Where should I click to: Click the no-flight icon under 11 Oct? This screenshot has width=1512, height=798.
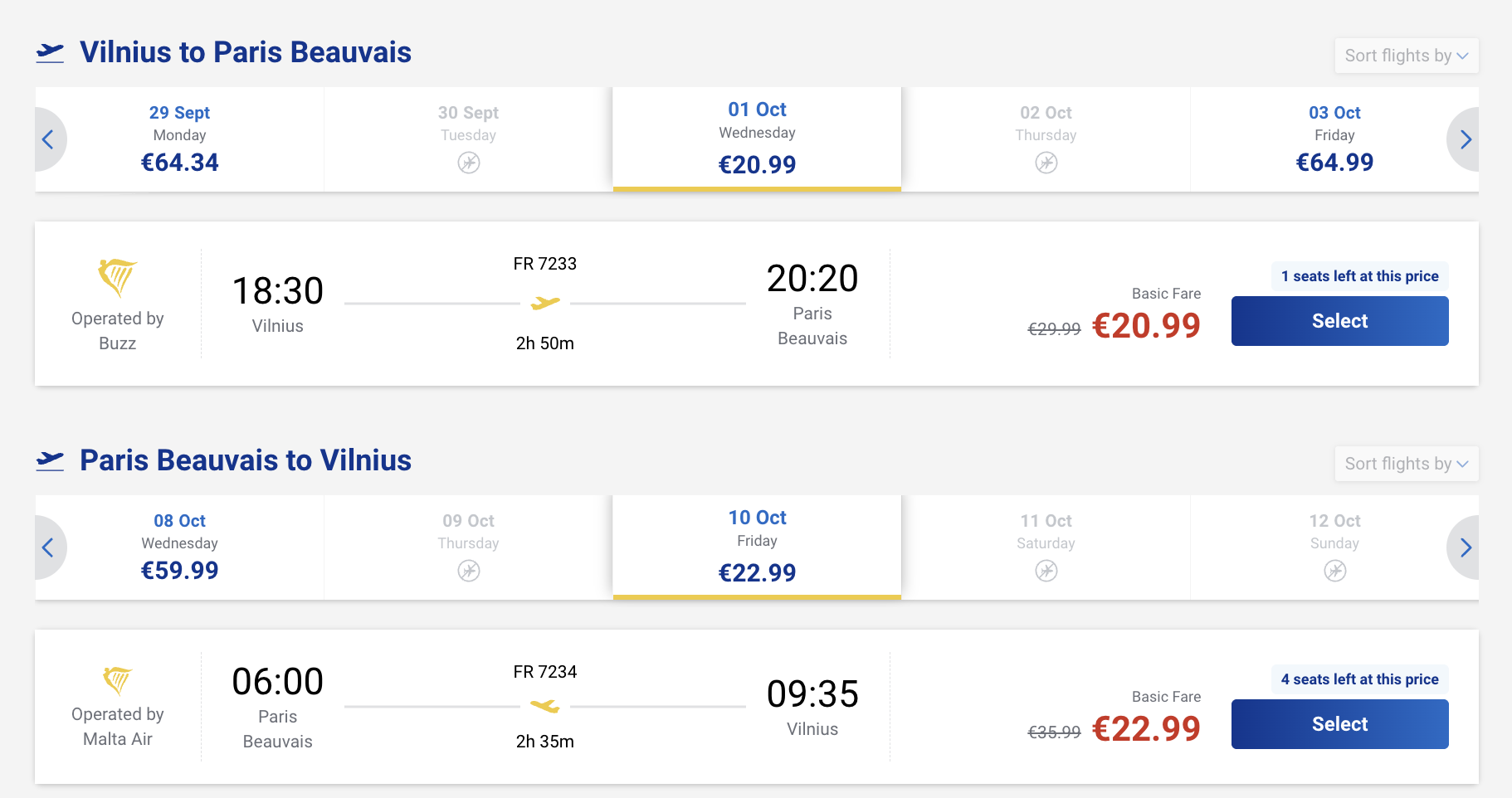coord(1046,571)
